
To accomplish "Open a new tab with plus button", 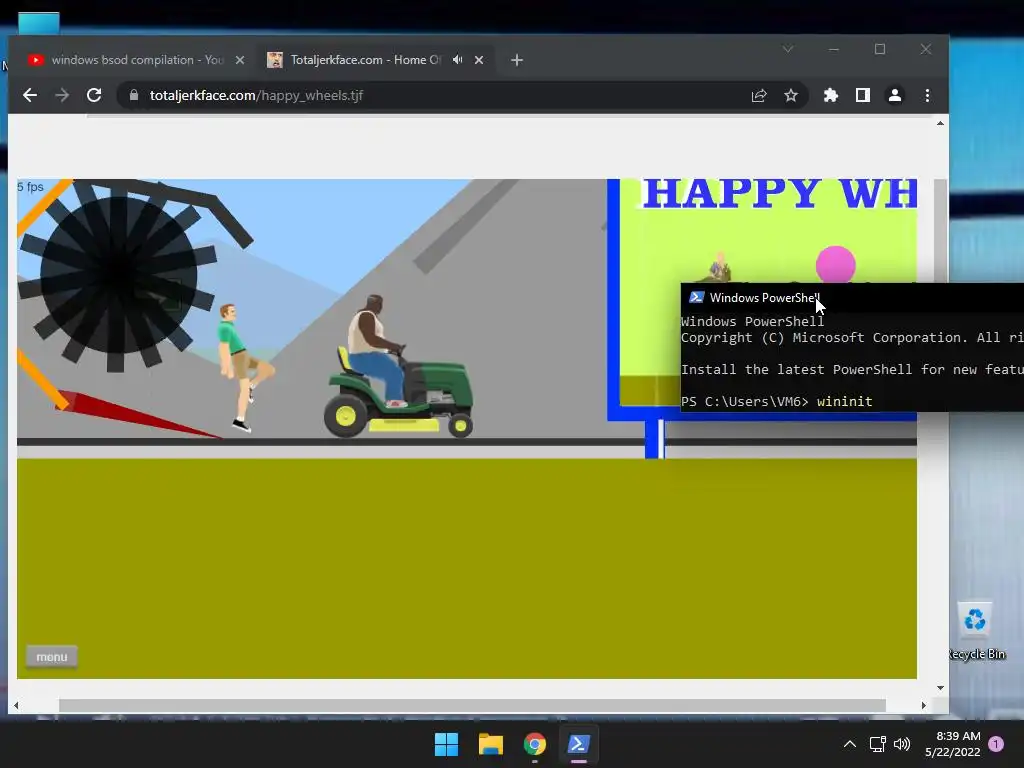I will pyautogui.click(x=517, y=60).
